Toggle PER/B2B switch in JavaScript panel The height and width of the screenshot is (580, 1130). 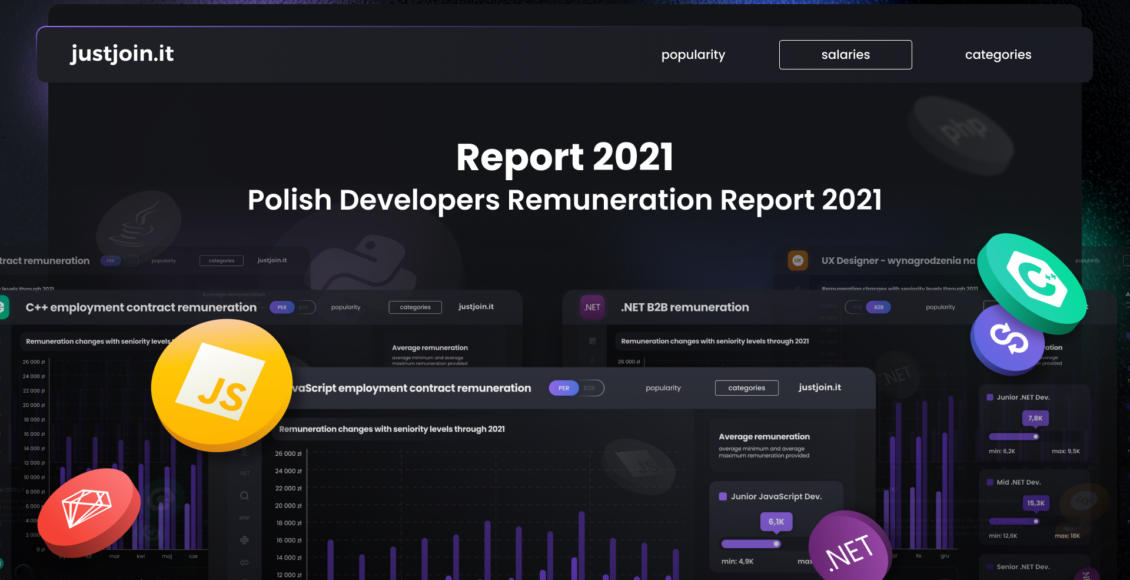(576, 388)
